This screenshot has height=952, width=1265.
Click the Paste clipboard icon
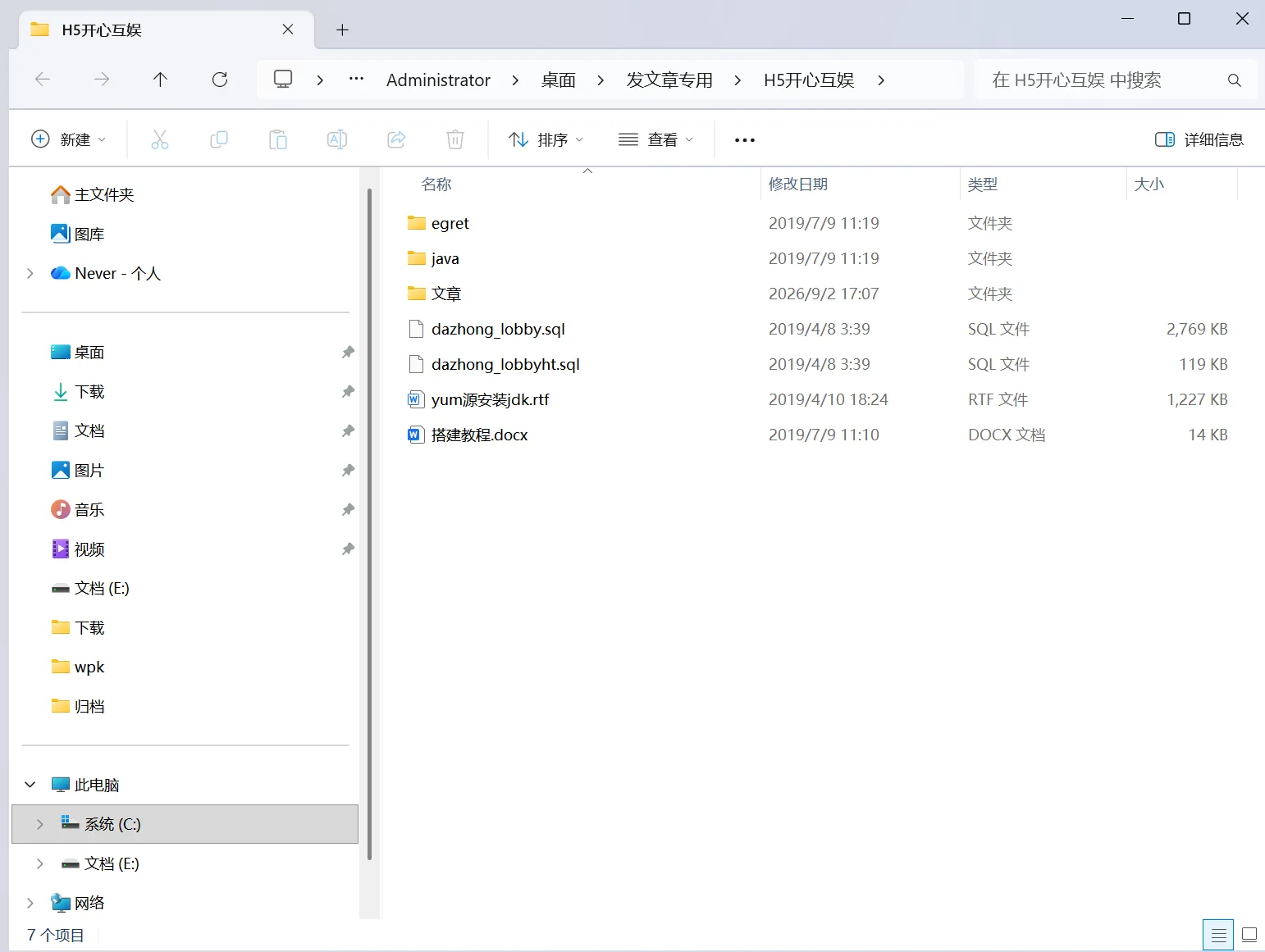click(x=278, y=139)
